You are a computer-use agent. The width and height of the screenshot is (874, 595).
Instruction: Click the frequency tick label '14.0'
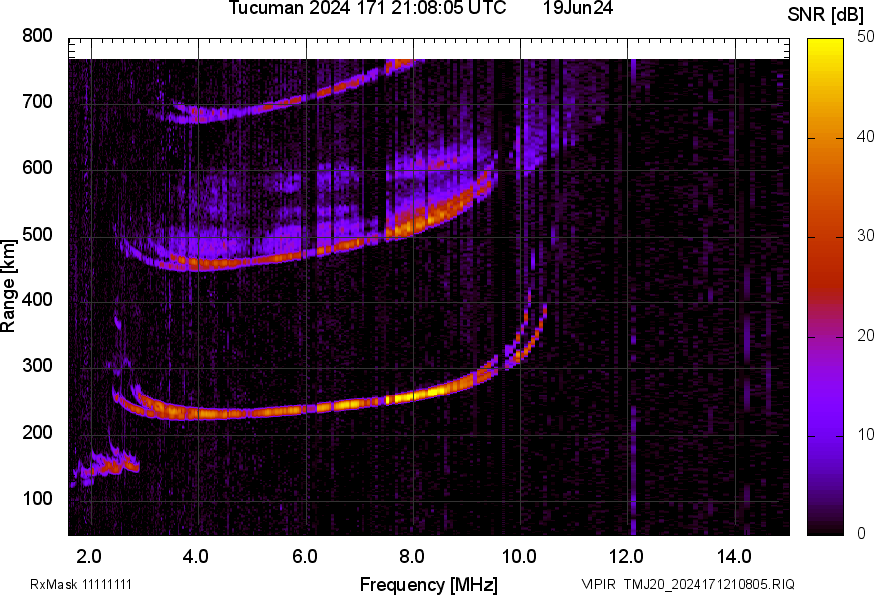pyautogui.click(x=734, y=557)
